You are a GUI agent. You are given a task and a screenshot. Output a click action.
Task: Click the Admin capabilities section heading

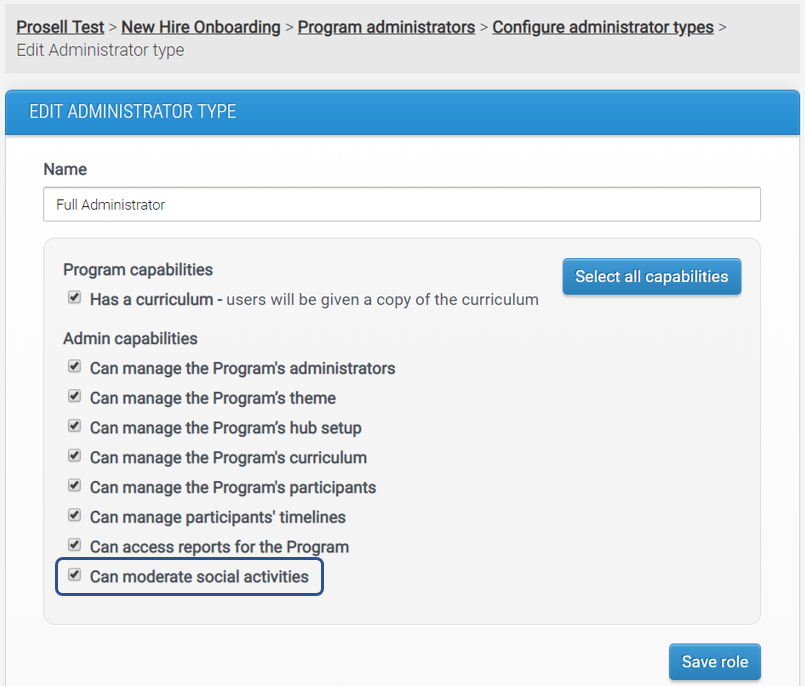coord(130,338)
